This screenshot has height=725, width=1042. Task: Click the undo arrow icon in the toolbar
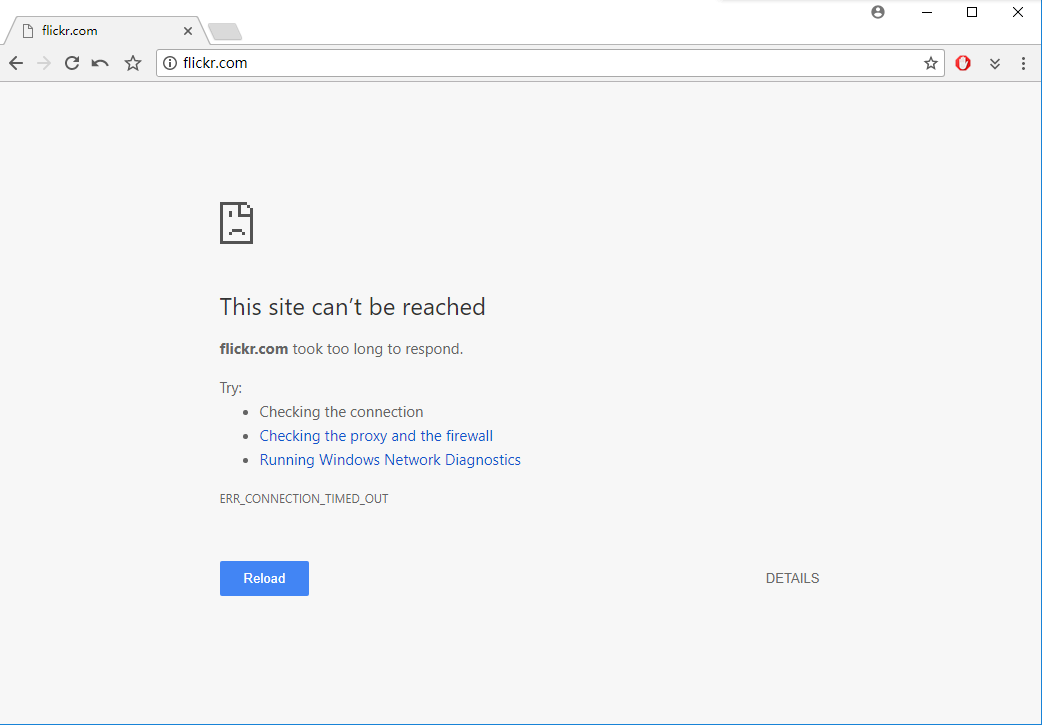pyautogui.click(x=100, y=63)
